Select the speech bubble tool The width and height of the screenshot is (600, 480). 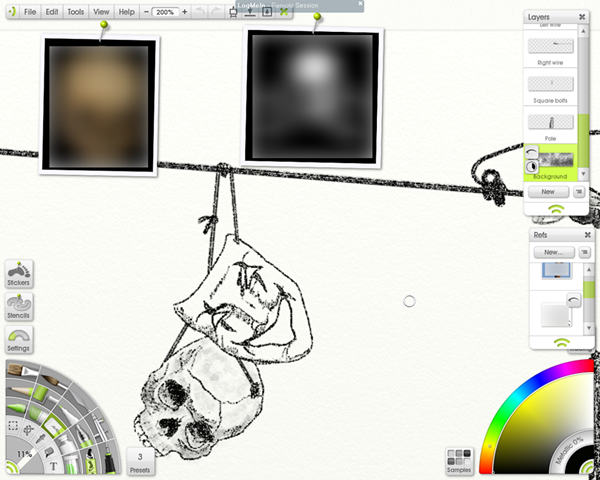point(49,452)
